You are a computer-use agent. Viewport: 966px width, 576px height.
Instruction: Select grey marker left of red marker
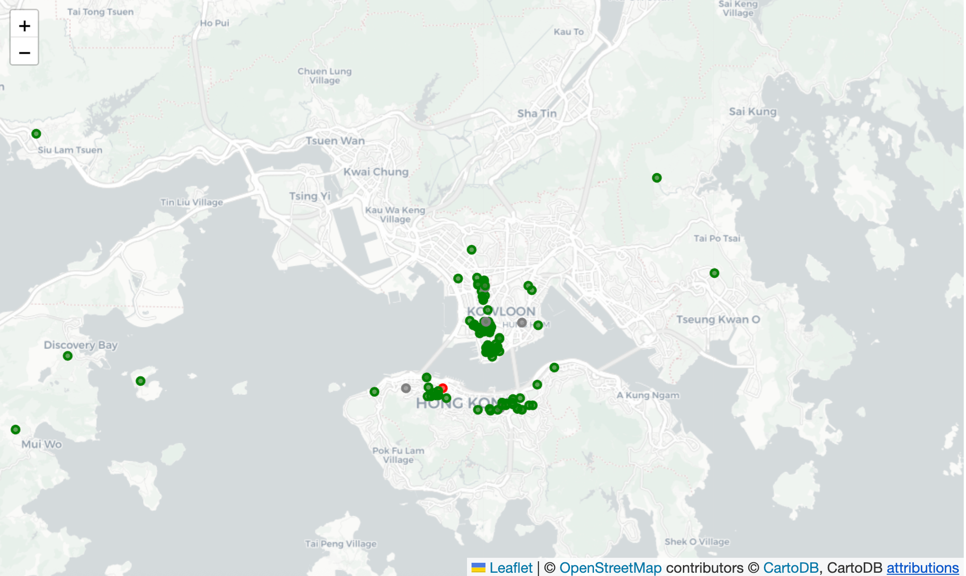click(406, 388)
